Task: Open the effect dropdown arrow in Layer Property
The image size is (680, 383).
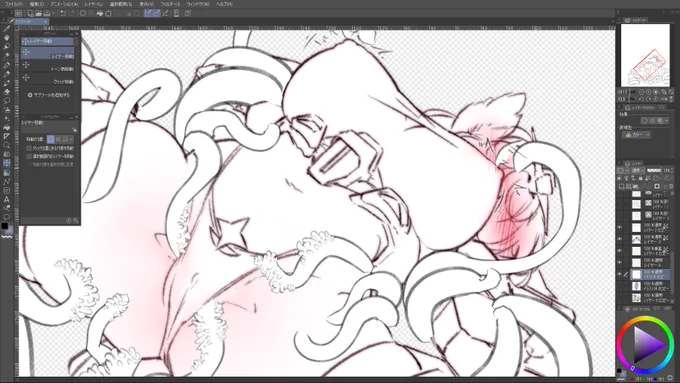Action: 667,121
